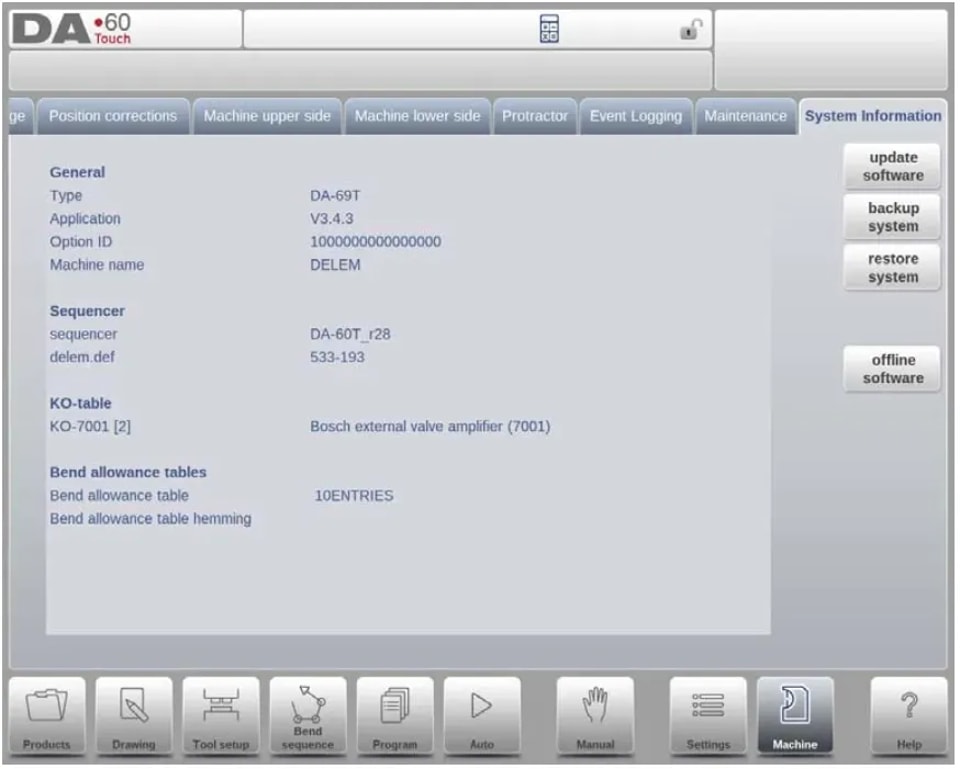Click the update software button

click(893, 167)
